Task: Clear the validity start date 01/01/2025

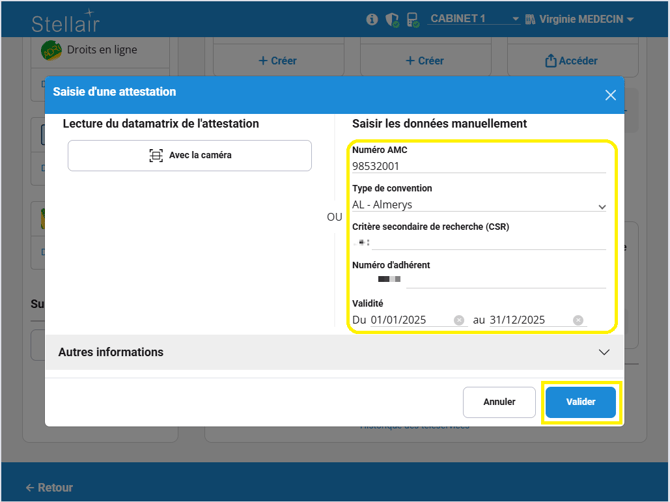Action: coord(459,320)
